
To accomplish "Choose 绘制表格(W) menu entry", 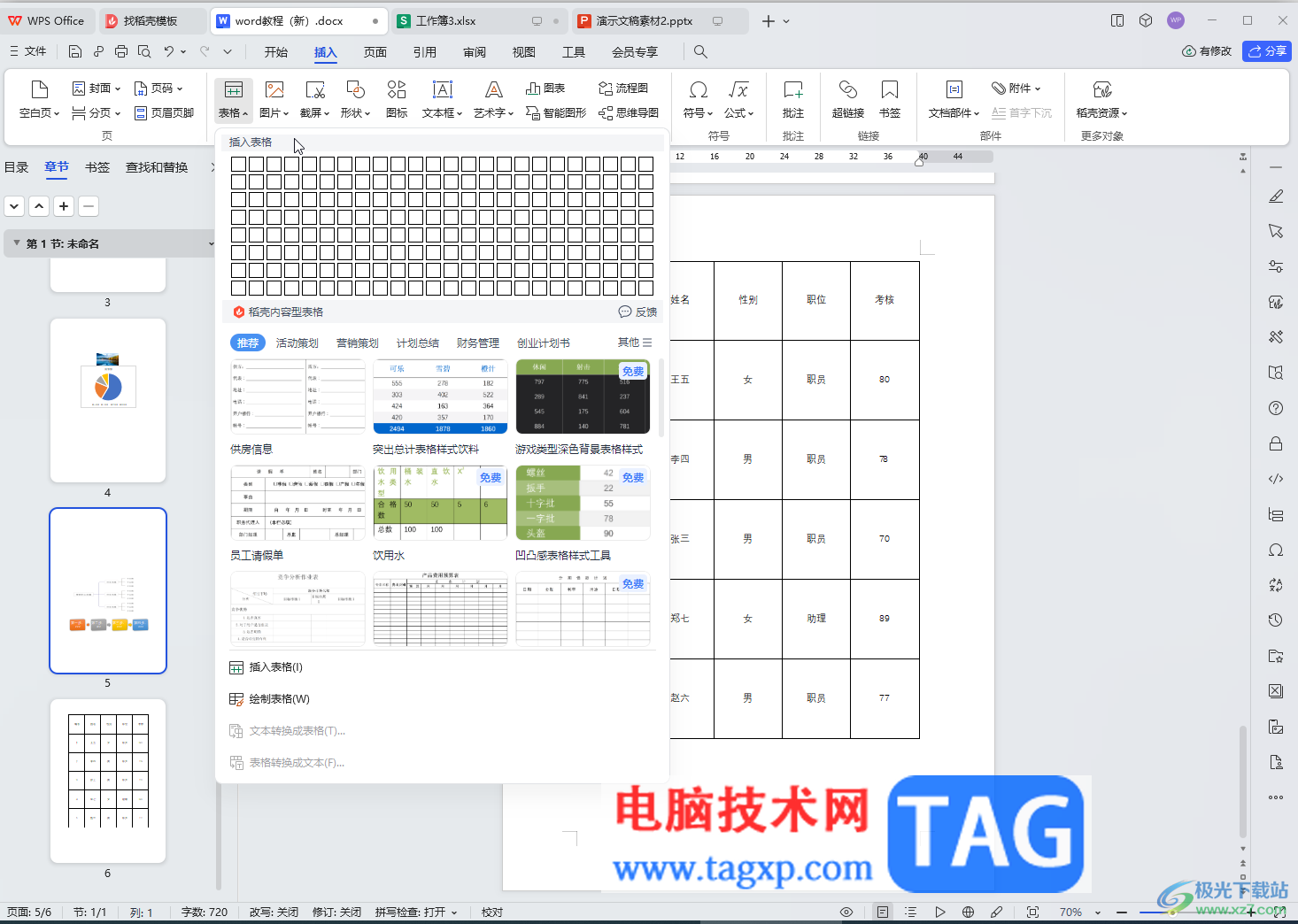I will [x=270, y=699].
